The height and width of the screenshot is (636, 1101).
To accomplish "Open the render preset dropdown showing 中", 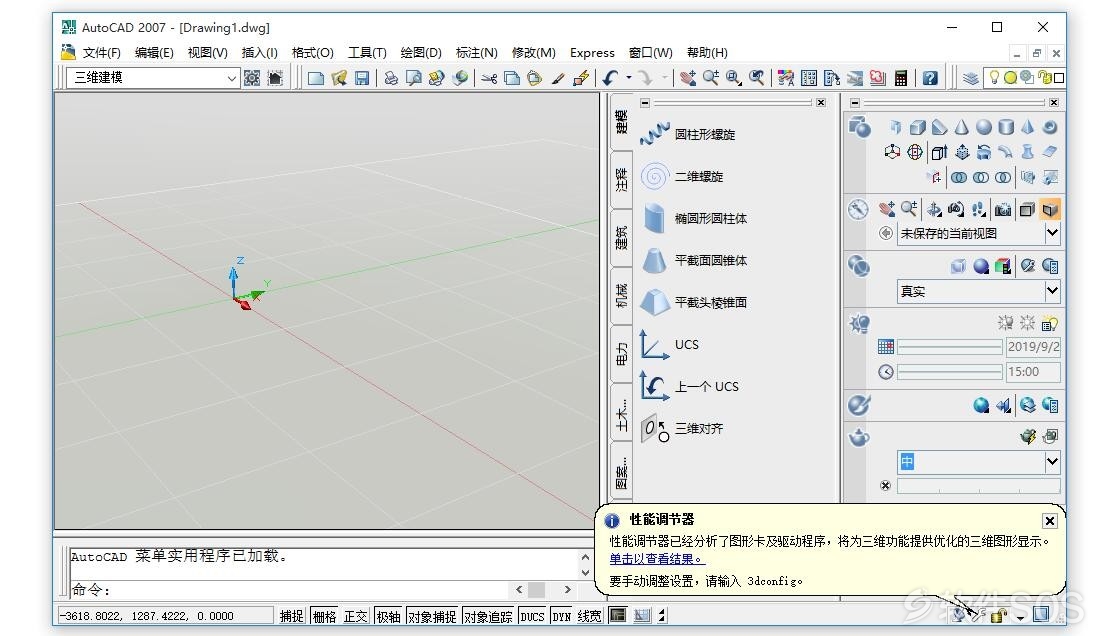I will 1052,461.
